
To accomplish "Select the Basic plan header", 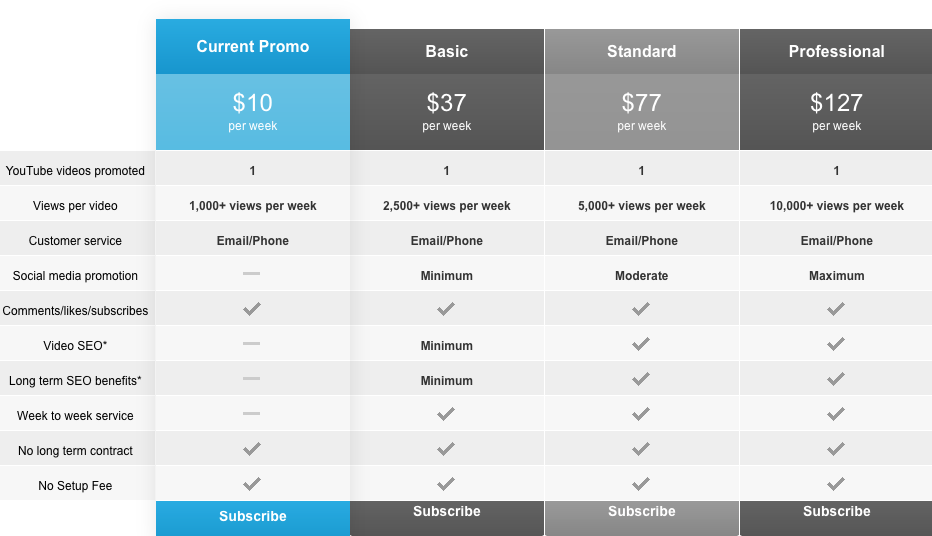I will [x=447, y=52].
